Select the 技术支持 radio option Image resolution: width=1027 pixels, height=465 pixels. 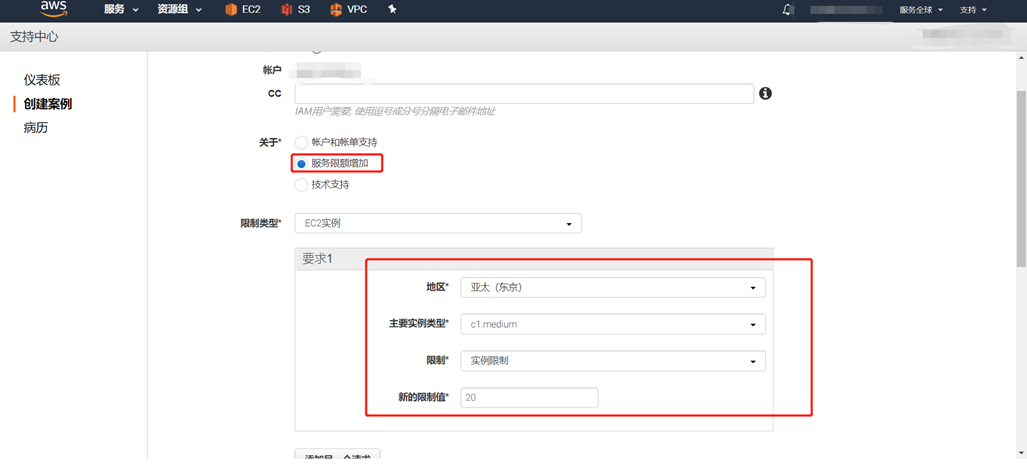coord(301,184)
